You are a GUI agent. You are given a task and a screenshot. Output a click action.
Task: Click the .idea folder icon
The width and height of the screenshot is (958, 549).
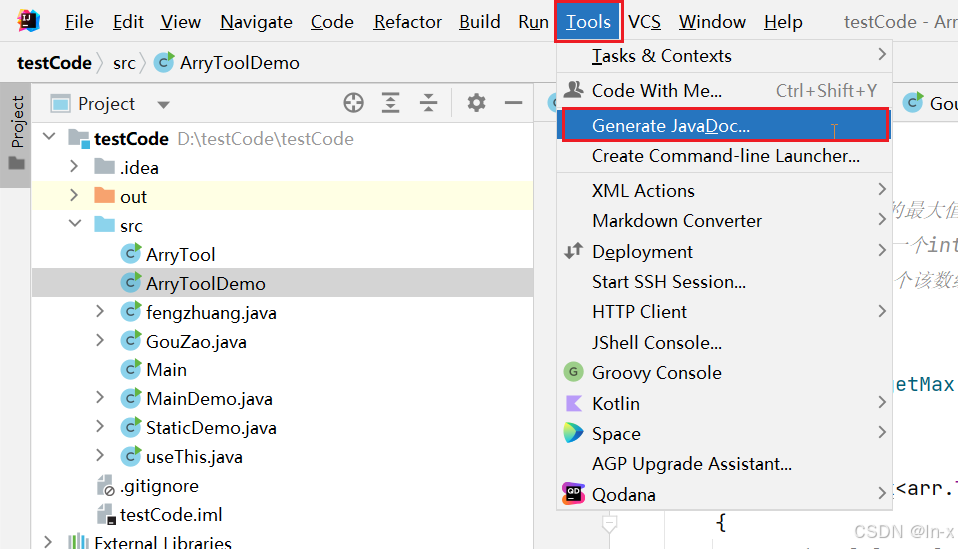coord(104,166)
